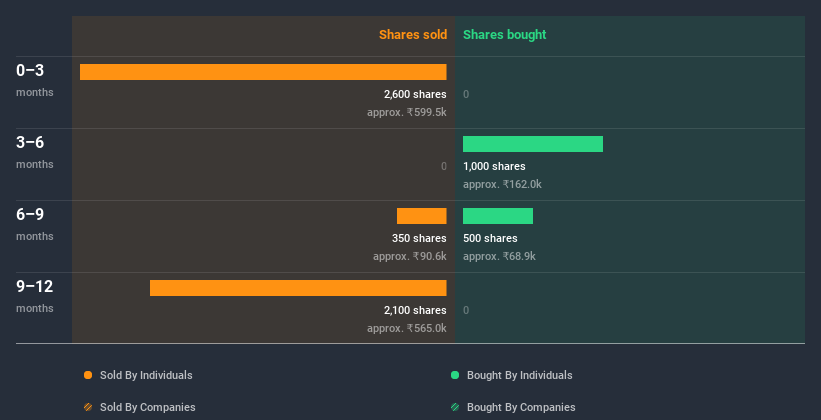The image size is (821, 420).
Task: Select the 500 shares value
Action: (490, 238)
